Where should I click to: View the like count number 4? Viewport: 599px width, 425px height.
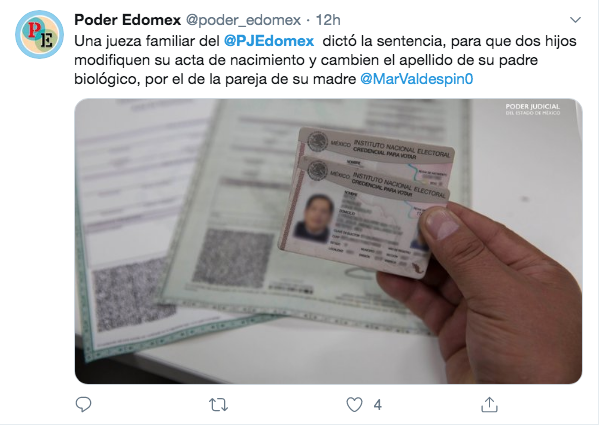[x=377, y=405]
